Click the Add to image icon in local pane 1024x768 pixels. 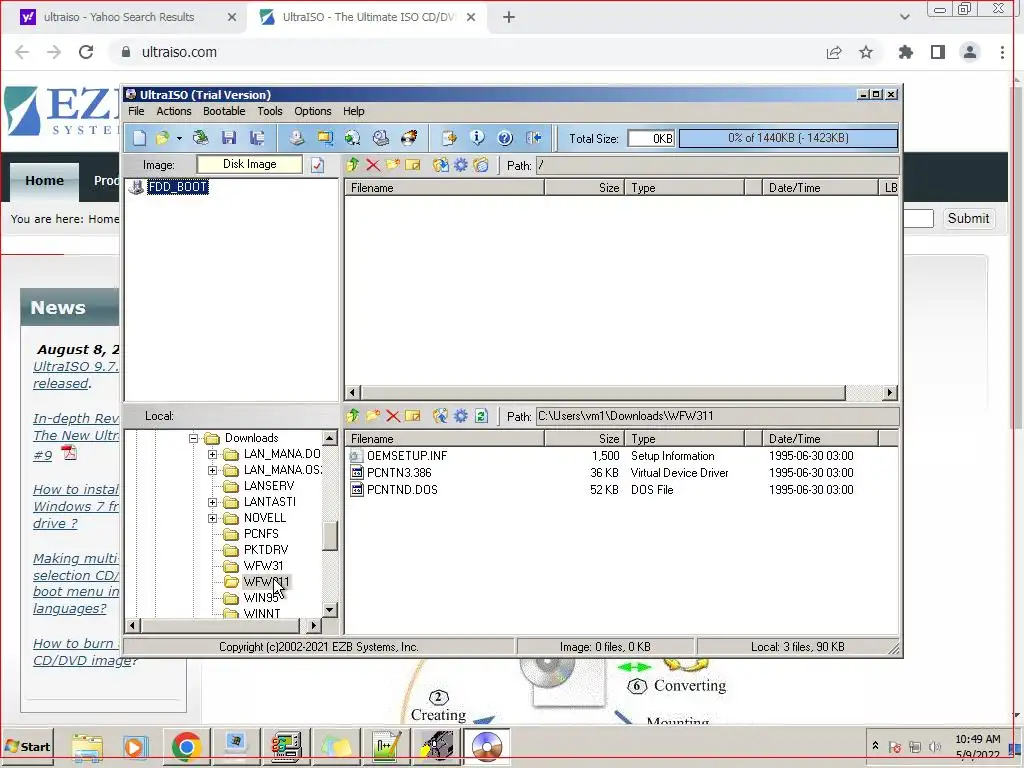click(441, 416)
